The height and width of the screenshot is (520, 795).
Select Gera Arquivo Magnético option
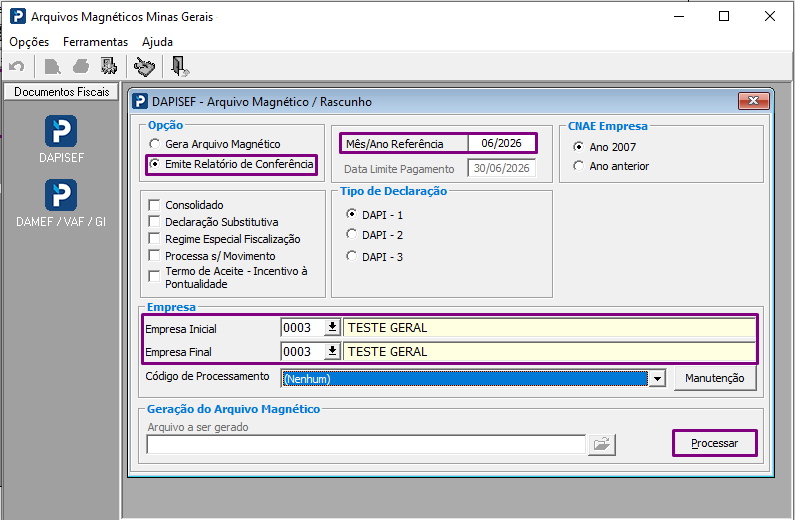[x=155, y=144]
